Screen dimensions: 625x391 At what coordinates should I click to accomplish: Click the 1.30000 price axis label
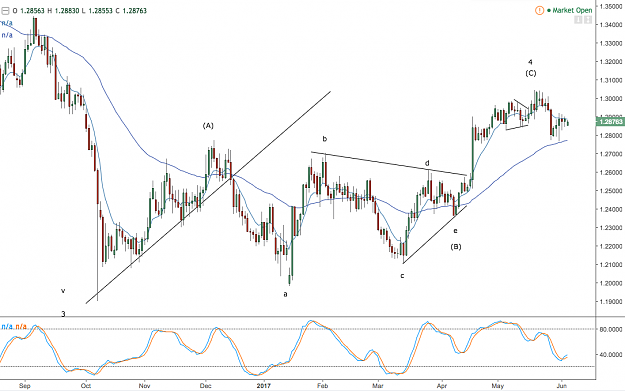coord(611,98)
